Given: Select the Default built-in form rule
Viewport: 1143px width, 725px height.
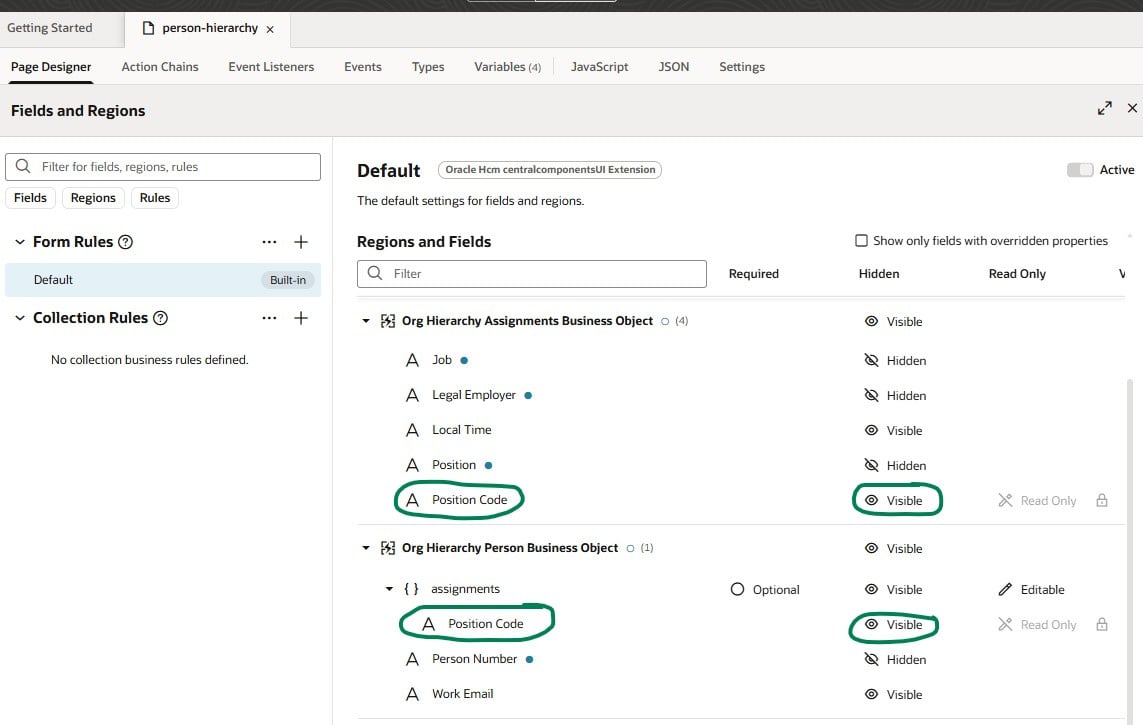Looking at the screenshot, I should click(163, 280).
